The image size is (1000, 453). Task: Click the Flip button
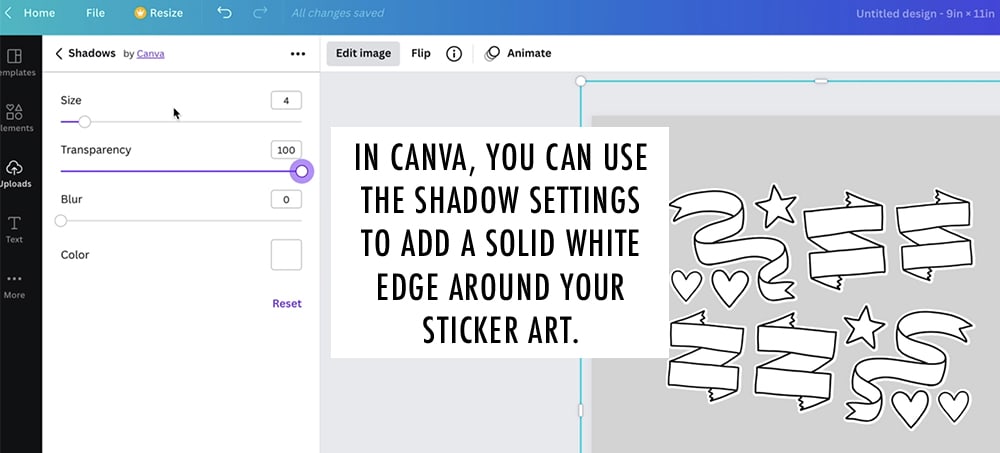click(421, 54)
